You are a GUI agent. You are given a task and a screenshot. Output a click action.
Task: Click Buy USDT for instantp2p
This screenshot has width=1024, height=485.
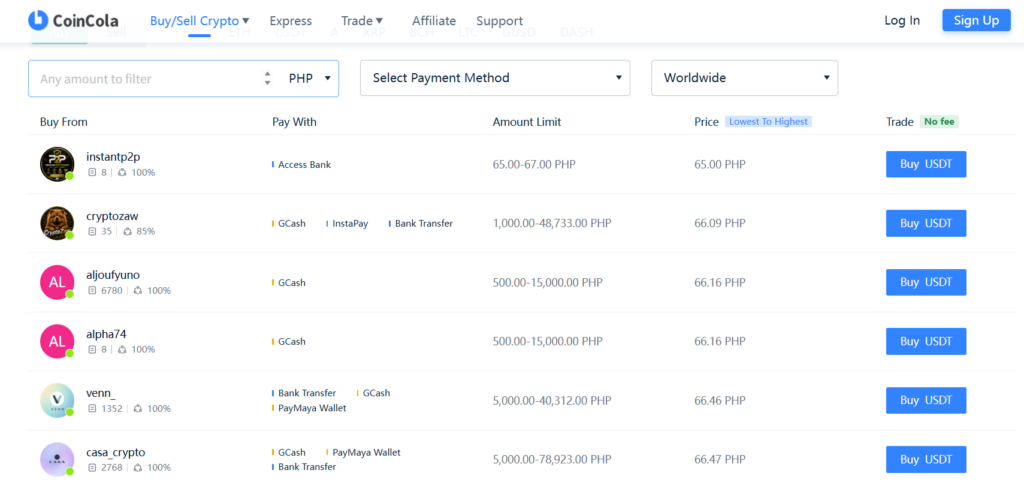(x=926, y=164)
